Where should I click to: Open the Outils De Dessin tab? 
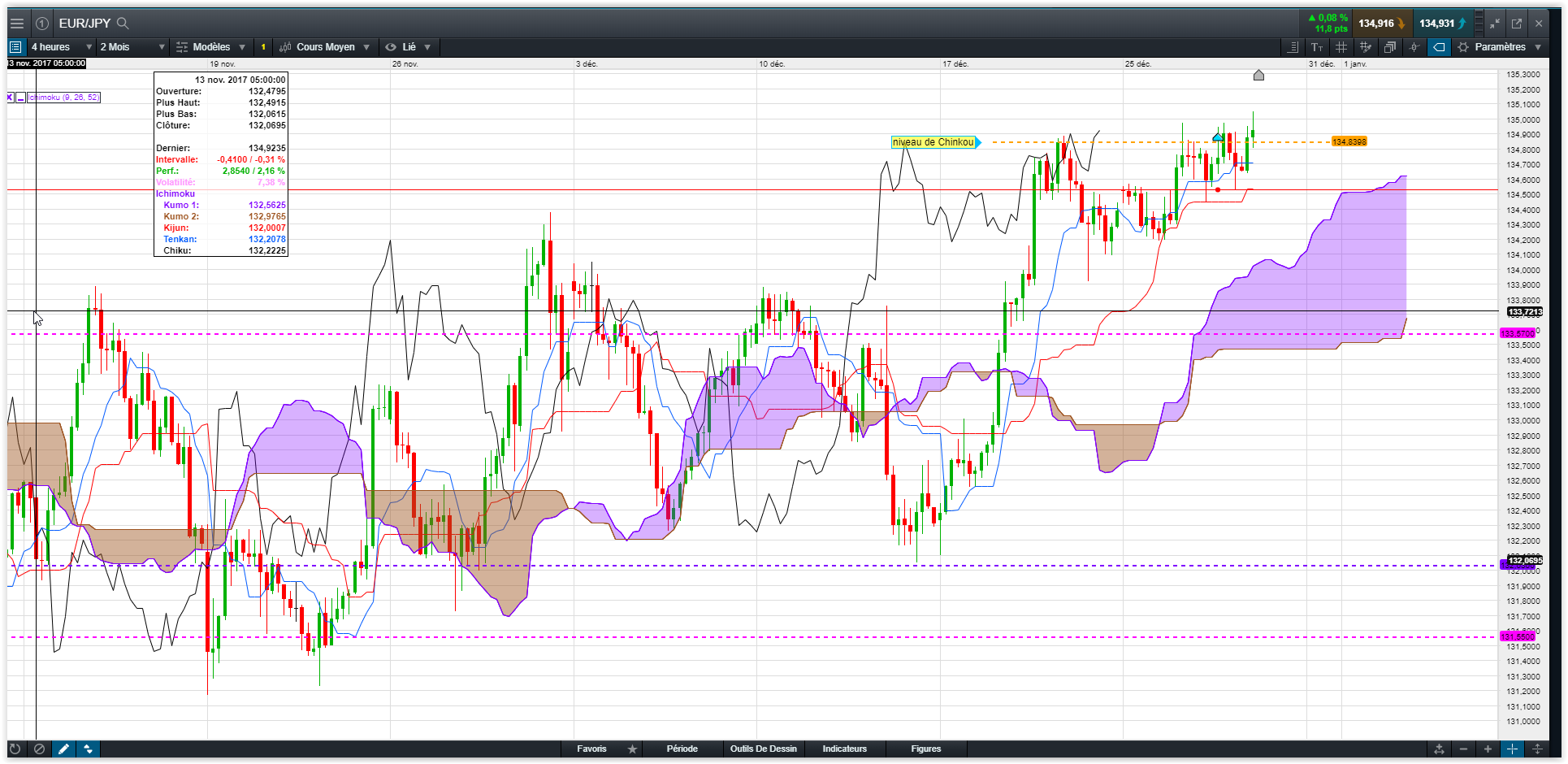click(x=763, y=749)
